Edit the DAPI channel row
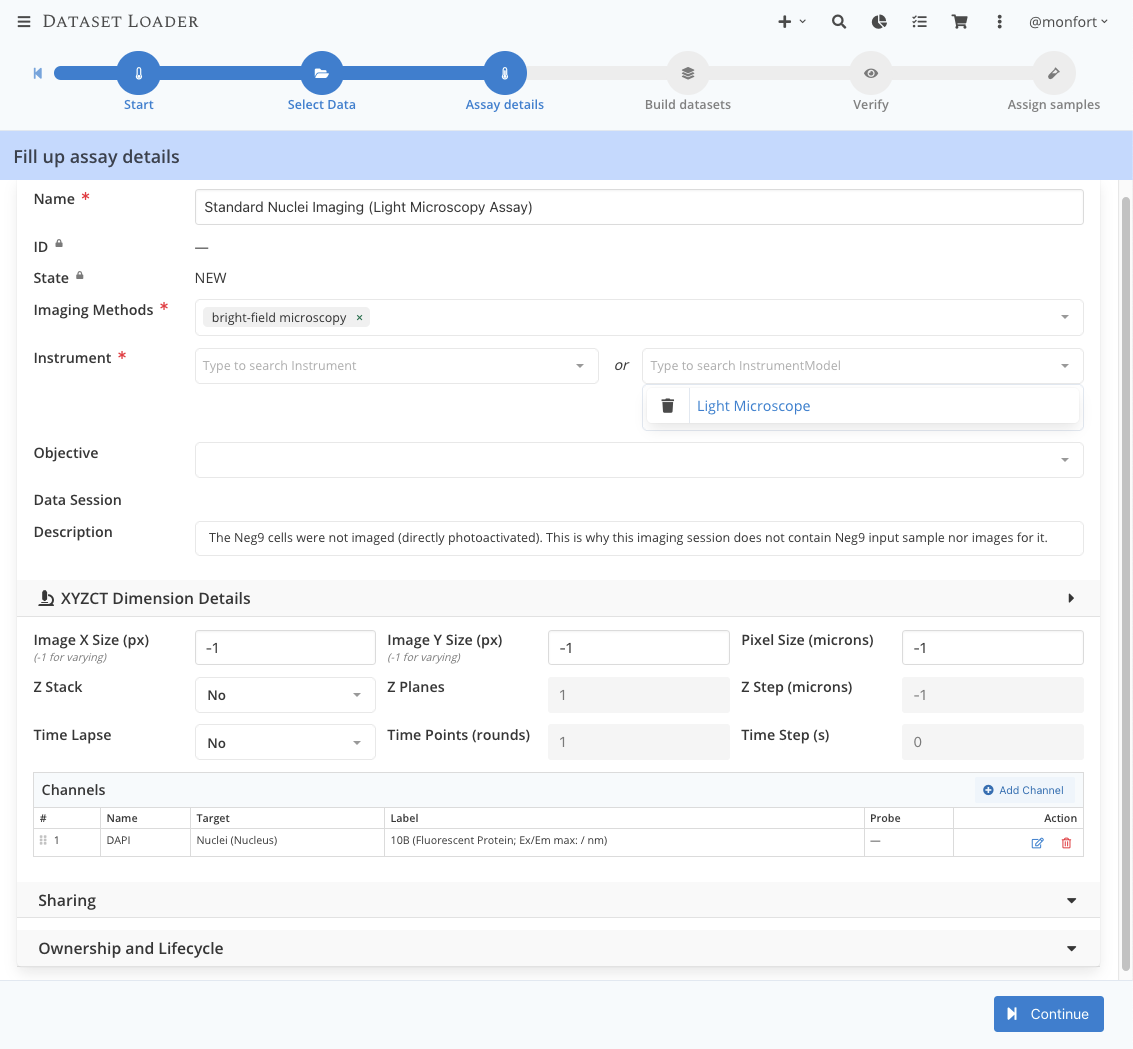Screen dimensions: 1133x1049 pyautogui.click(x=1037, y=843)
